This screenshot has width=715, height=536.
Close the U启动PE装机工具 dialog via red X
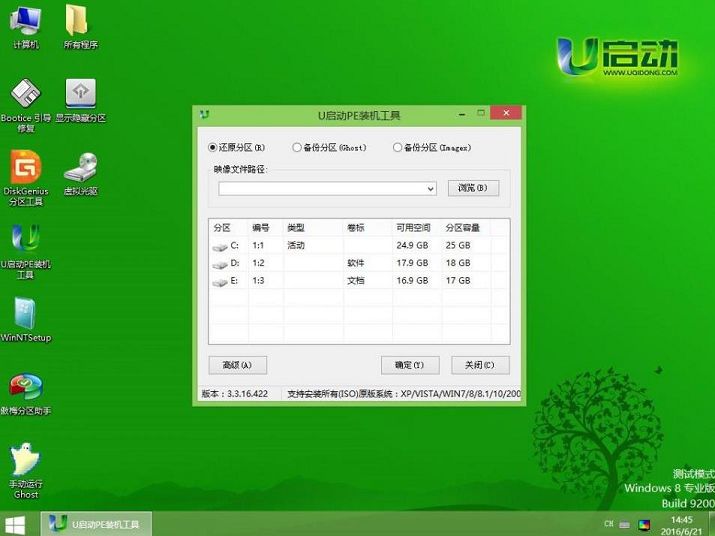pos(506,113)
